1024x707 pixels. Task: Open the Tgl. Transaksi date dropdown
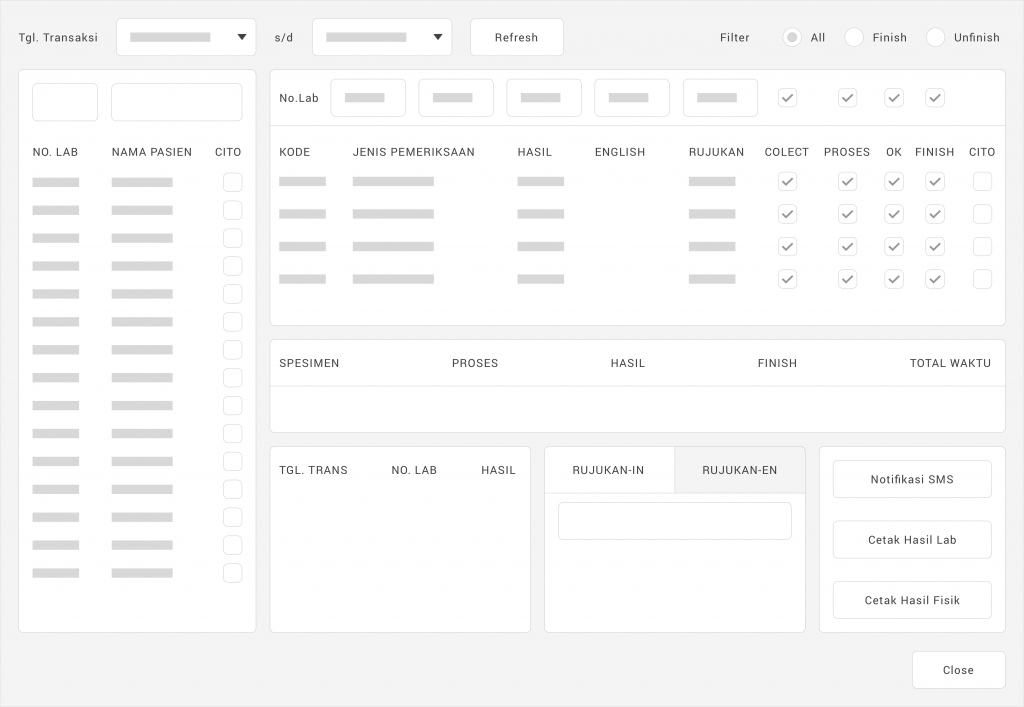(186, 37)
